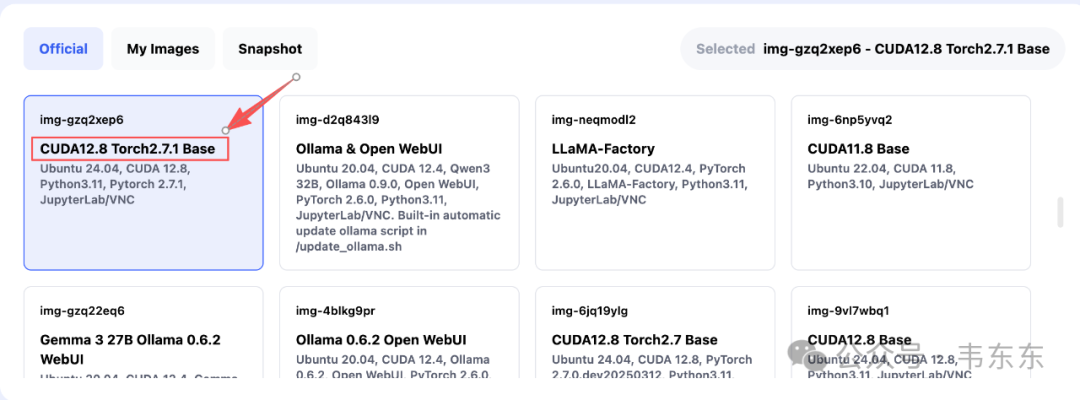Select the CUDA12.8 Torch2.7.1 Base image card
This screenshot has width=1080, height=400.
143,182
